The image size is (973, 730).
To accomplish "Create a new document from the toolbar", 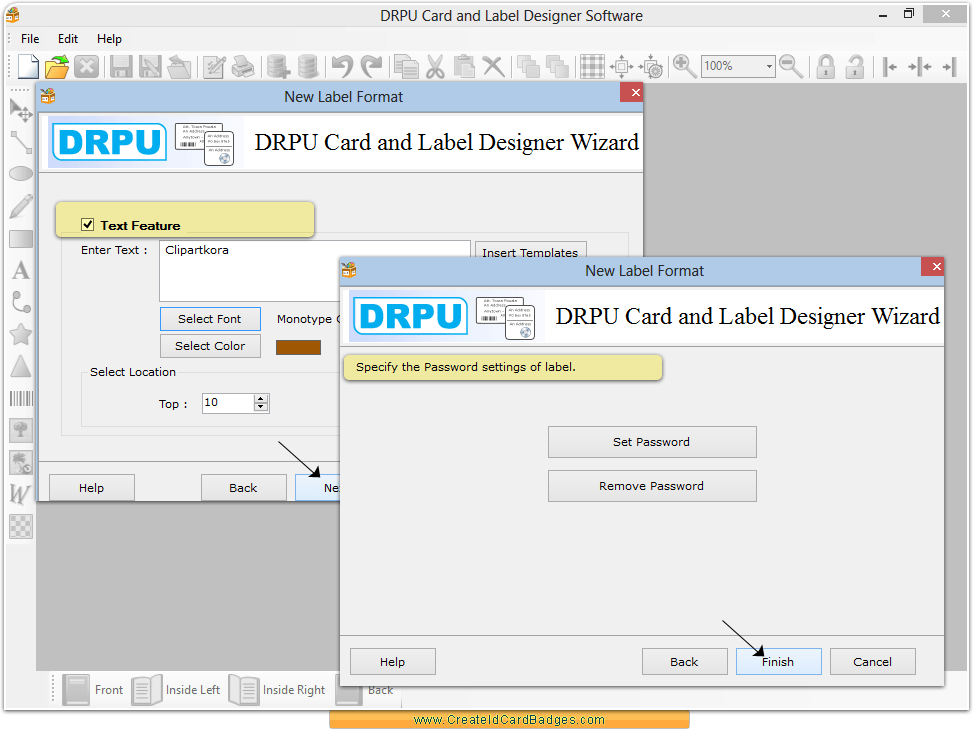I will pos(28,66).
